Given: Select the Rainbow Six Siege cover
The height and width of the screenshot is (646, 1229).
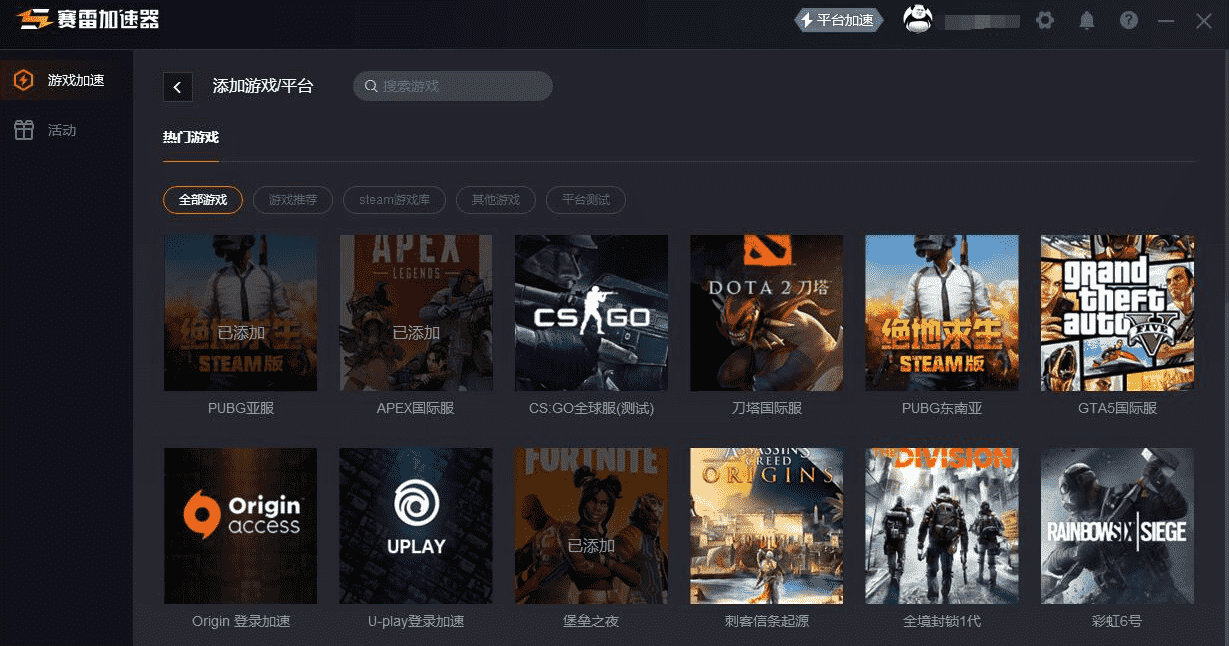Looking at the screenshot, I should pyautogui.click(x=1117, y=526).
